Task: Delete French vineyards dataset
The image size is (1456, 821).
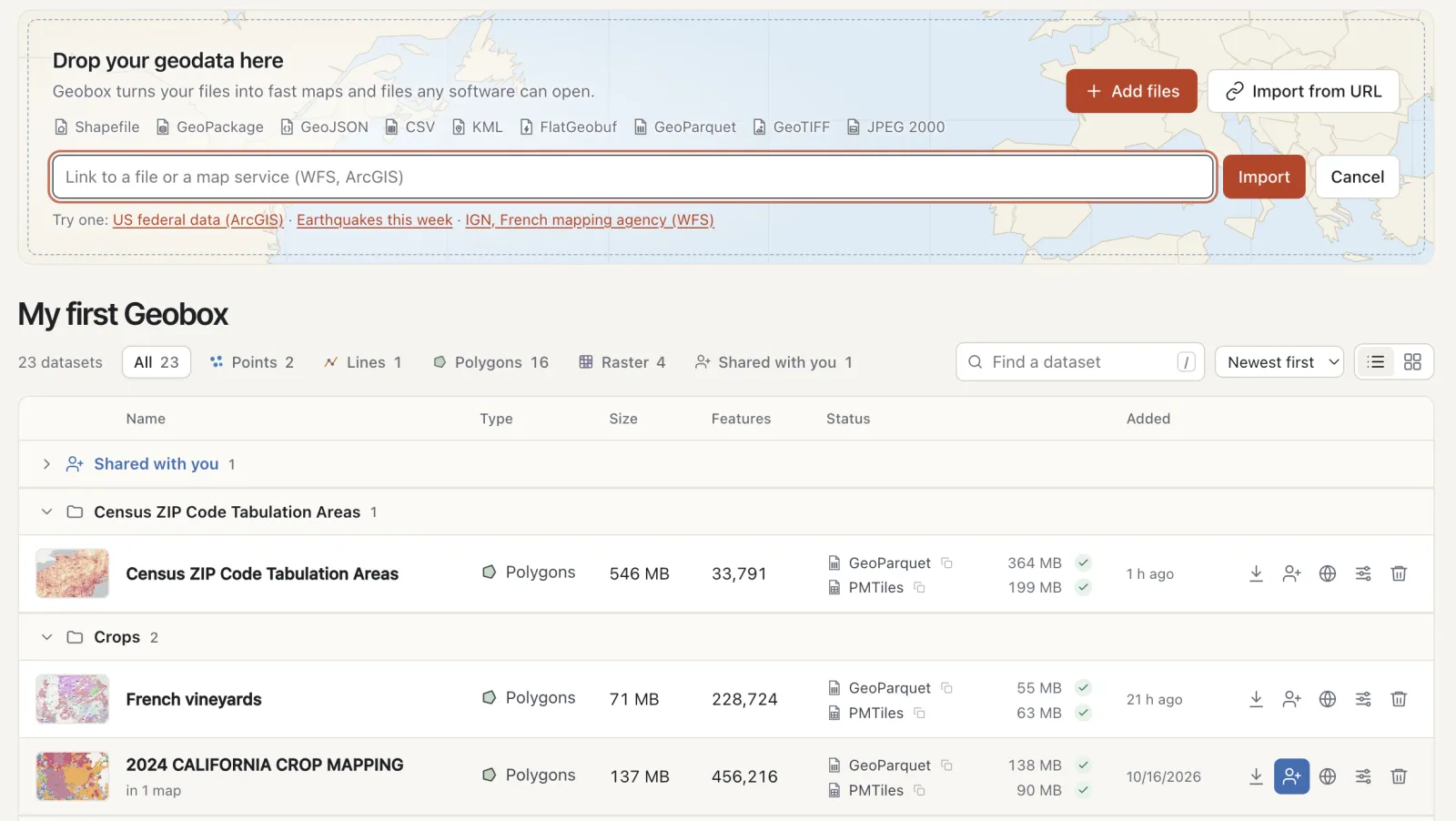Action: coord(1399,699)
